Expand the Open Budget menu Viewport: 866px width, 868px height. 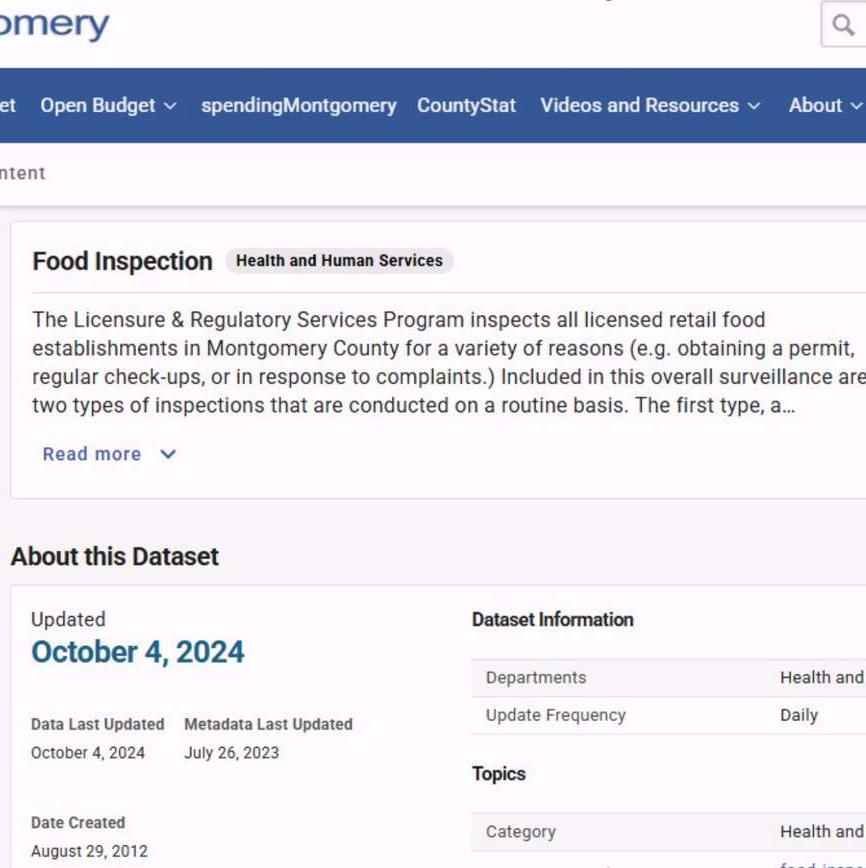(108, 105)
